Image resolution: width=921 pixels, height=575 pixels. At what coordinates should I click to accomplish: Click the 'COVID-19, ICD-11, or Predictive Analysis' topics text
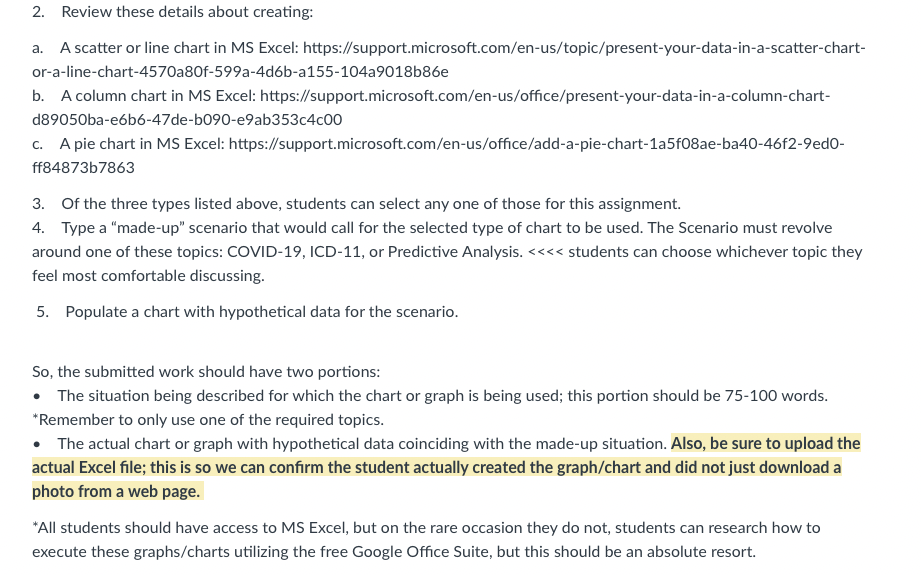375,252
